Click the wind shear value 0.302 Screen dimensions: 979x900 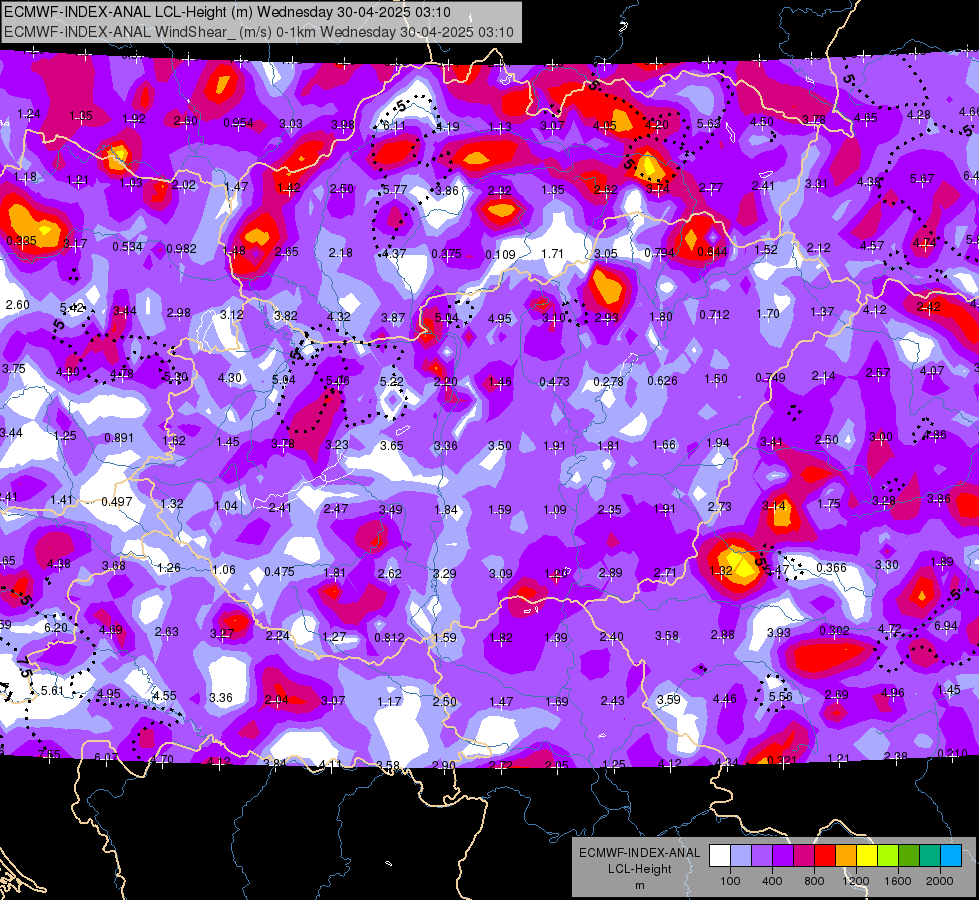point(834,630)
